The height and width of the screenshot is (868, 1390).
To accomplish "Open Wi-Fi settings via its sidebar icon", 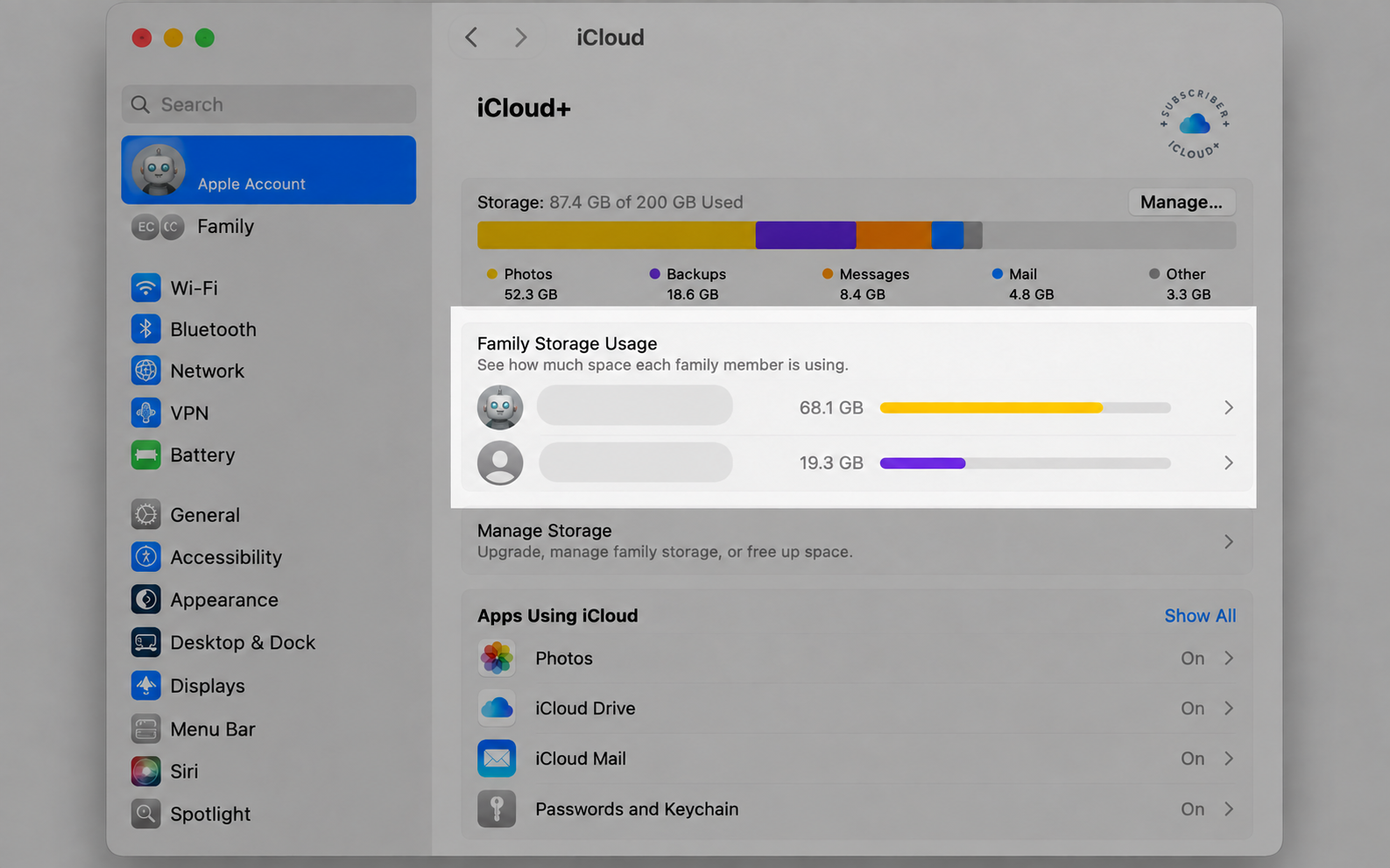I will click(x=145, y=287).
